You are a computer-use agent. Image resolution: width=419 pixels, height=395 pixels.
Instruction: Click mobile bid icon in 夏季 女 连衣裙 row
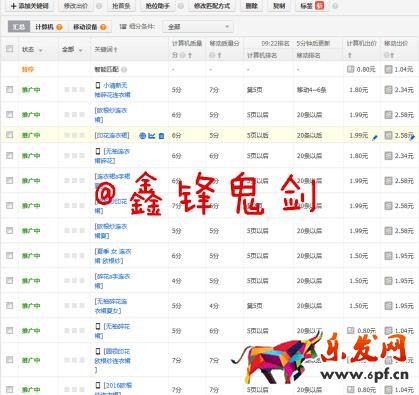click(388, 256)
